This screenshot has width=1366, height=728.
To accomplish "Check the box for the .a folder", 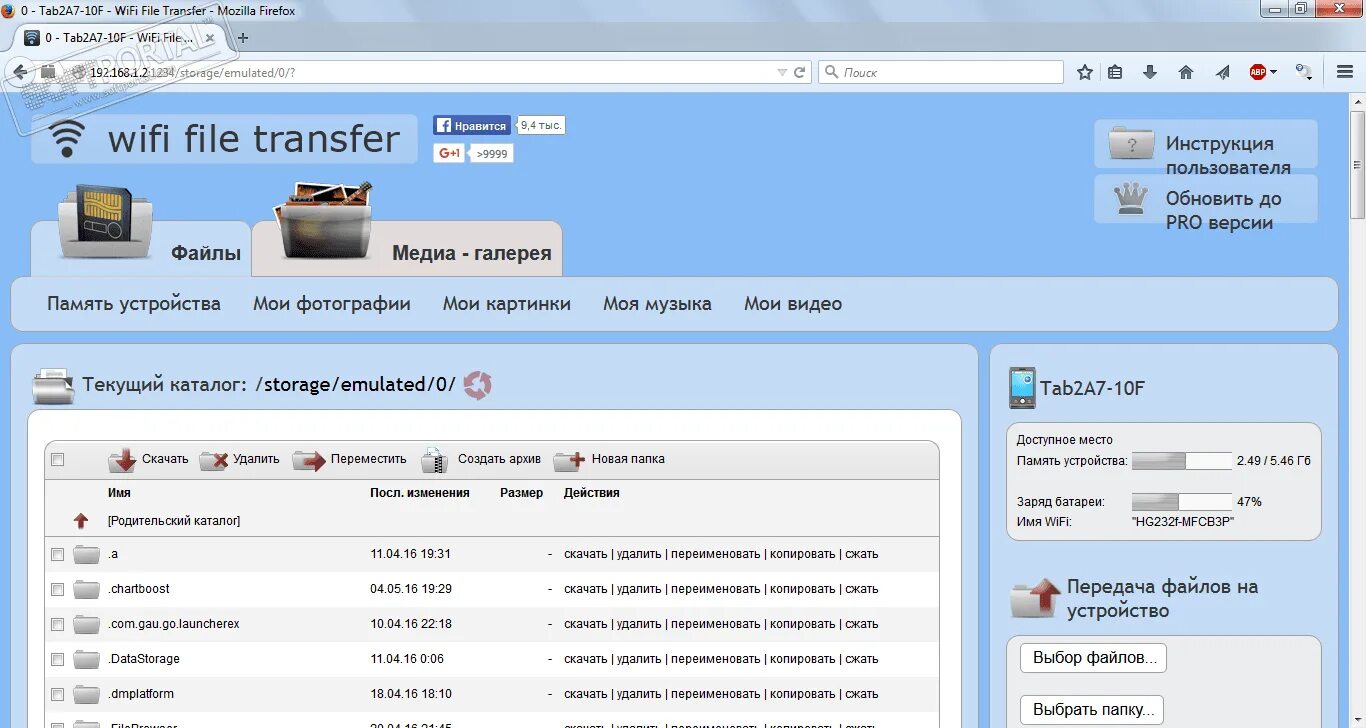I will click(x=58, y=554).
